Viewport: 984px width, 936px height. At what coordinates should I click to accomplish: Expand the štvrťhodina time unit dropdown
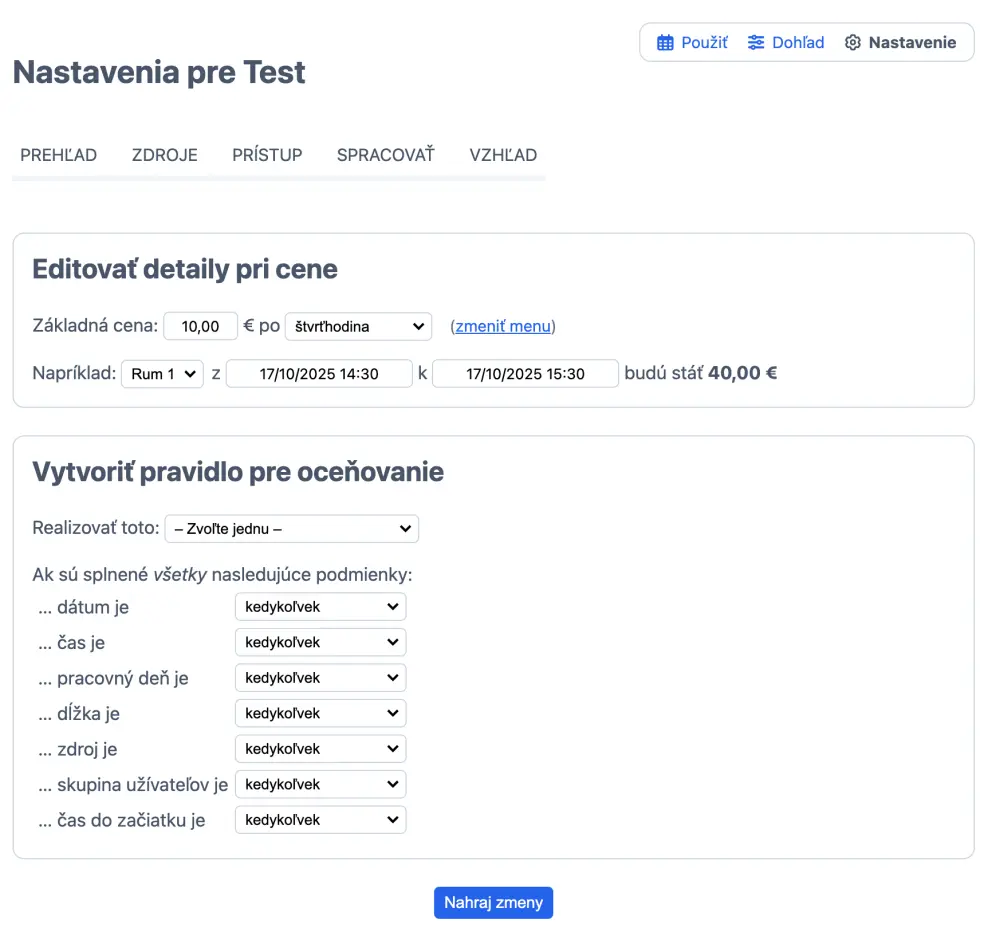pyautogui.click(x=358, y=327)
